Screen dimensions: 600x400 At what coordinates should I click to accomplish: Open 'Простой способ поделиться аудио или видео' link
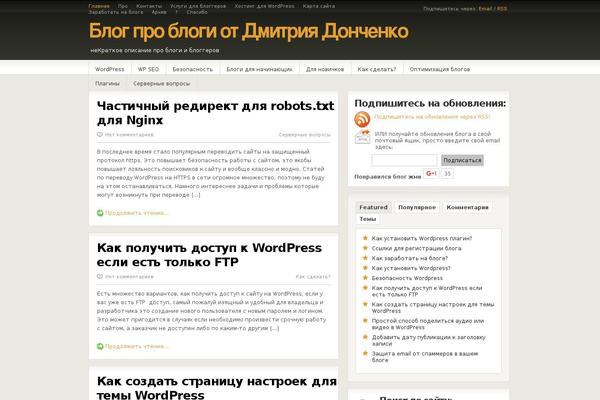[428, 324]
